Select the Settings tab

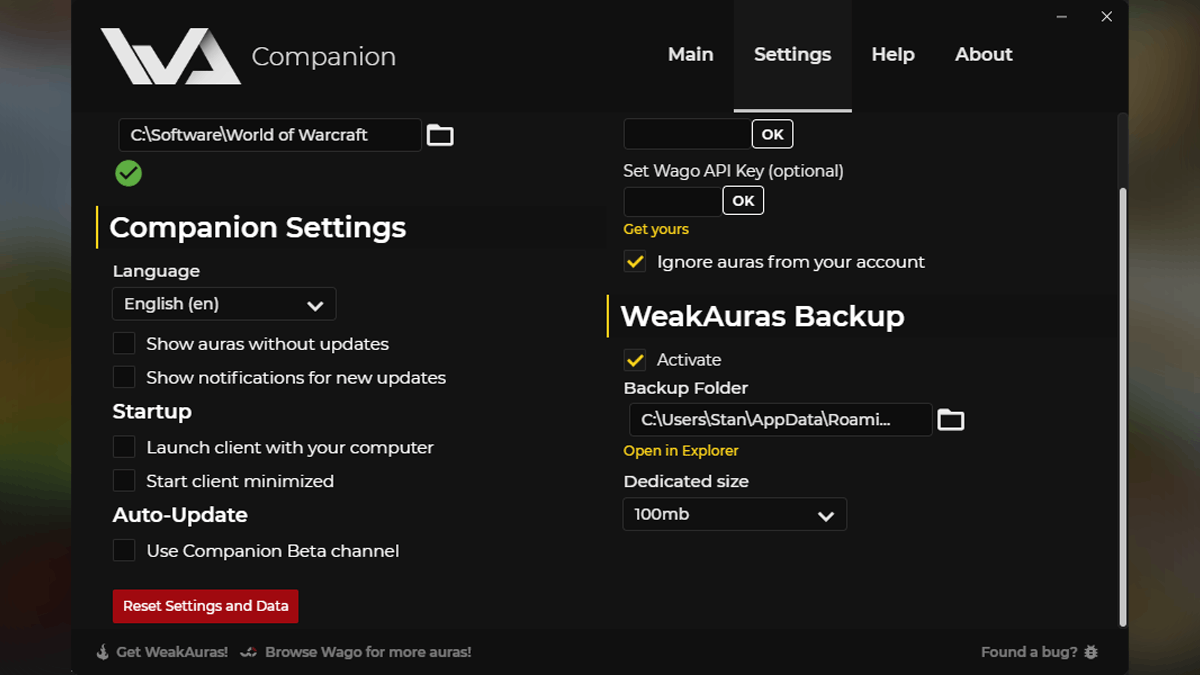(793, 55)
